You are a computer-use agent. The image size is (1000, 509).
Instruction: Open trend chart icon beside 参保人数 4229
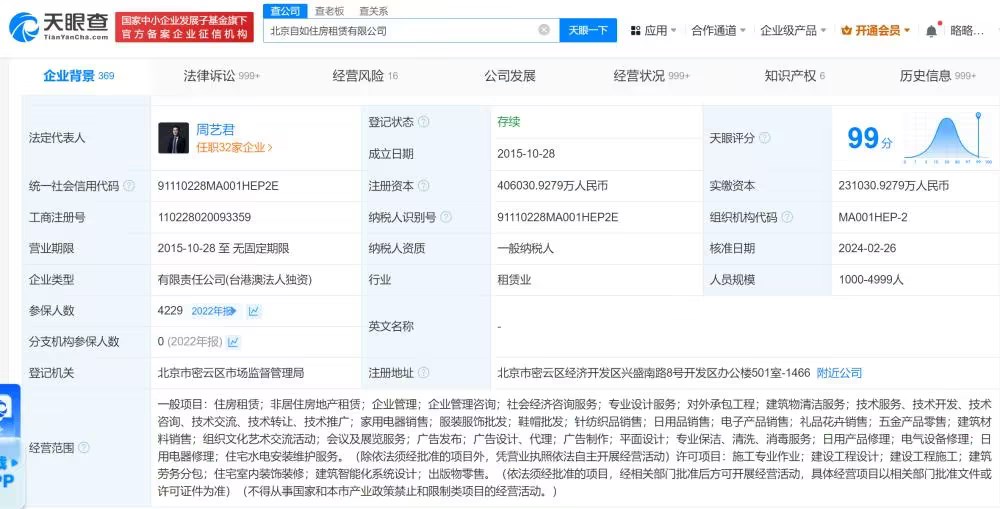254,311
